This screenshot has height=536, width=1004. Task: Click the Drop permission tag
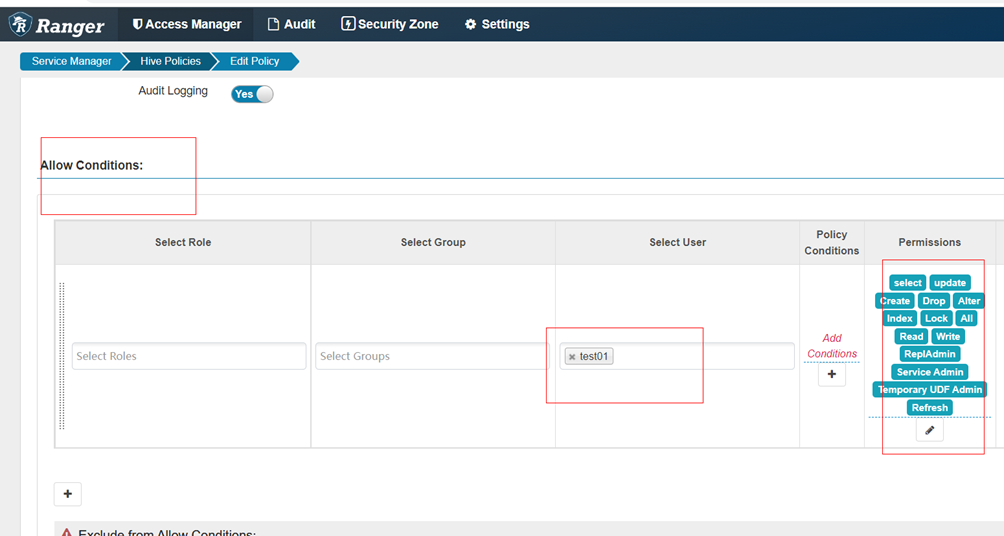pos(934,300)
